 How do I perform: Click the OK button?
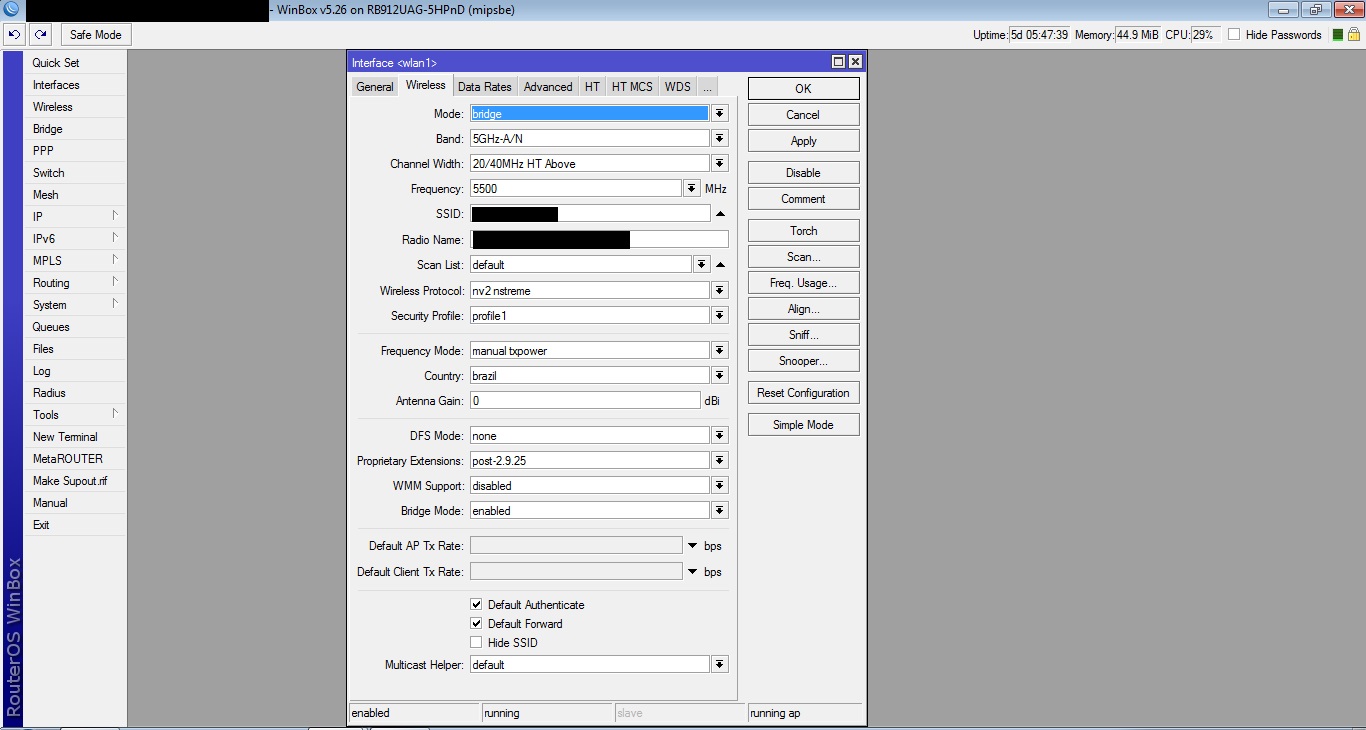coord(803,89)
